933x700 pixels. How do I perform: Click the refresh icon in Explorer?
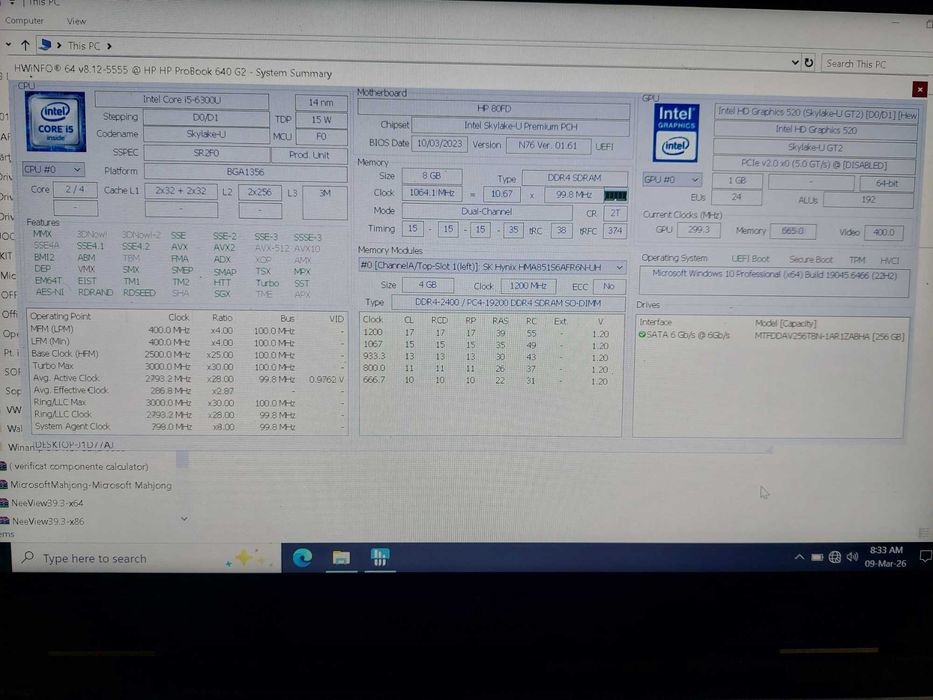[809, 62]
